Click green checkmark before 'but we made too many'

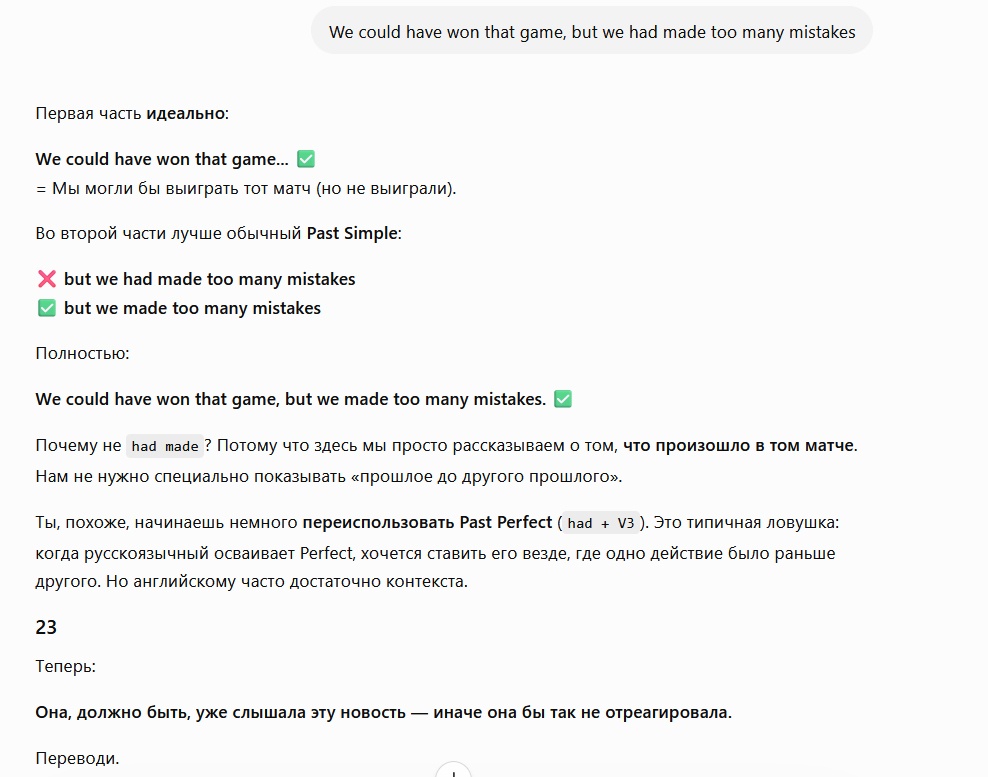pyautogui.click(x=47, y=308)
